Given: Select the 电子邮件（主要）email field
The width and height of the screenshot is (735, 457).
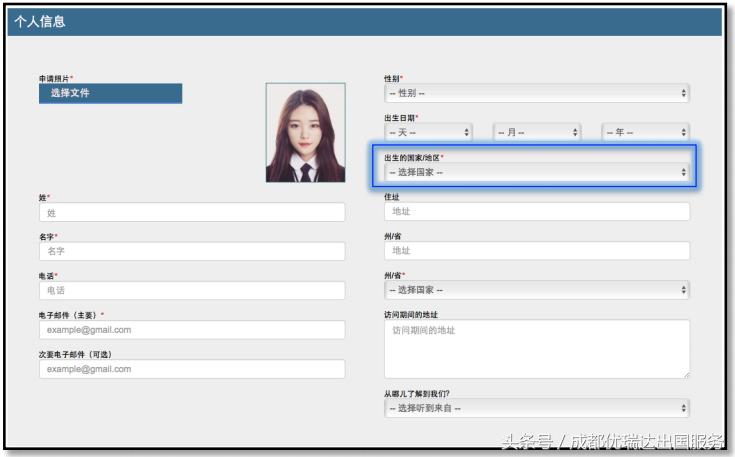Looking at the screenshot, I should click(192, 329).
